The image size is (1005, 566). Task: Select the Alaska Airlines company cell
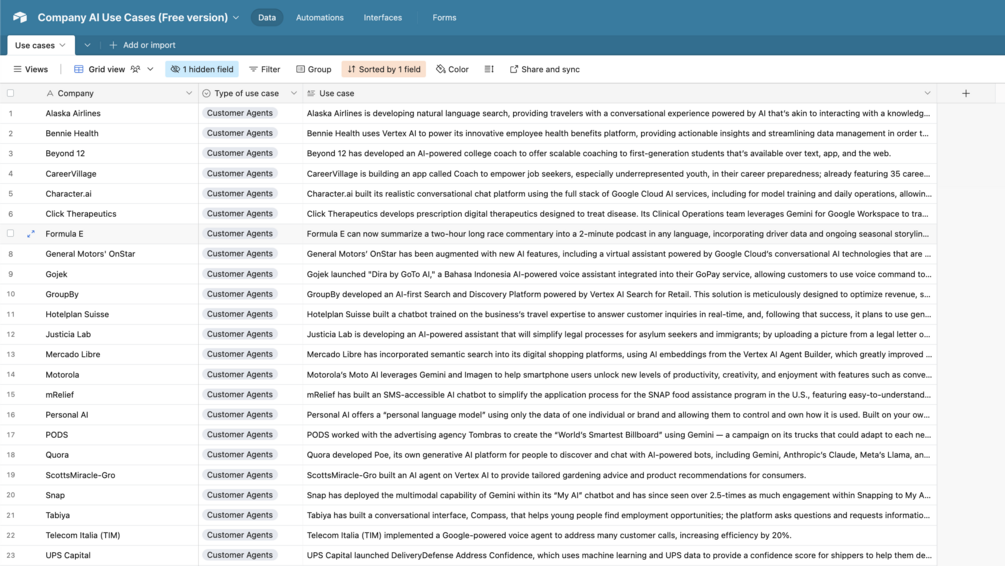pyautogui.click(x=119, y=113)
